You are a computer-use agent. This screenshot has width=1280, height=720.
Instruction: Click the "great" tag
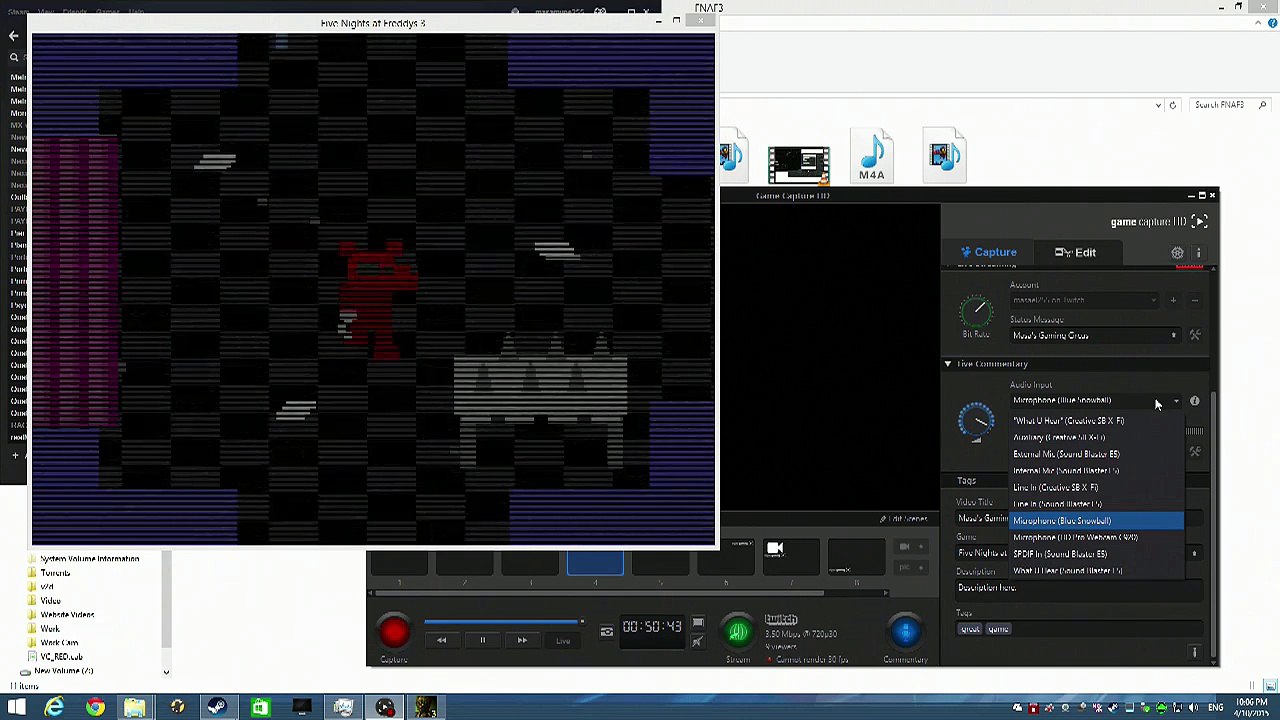point(970,629)
